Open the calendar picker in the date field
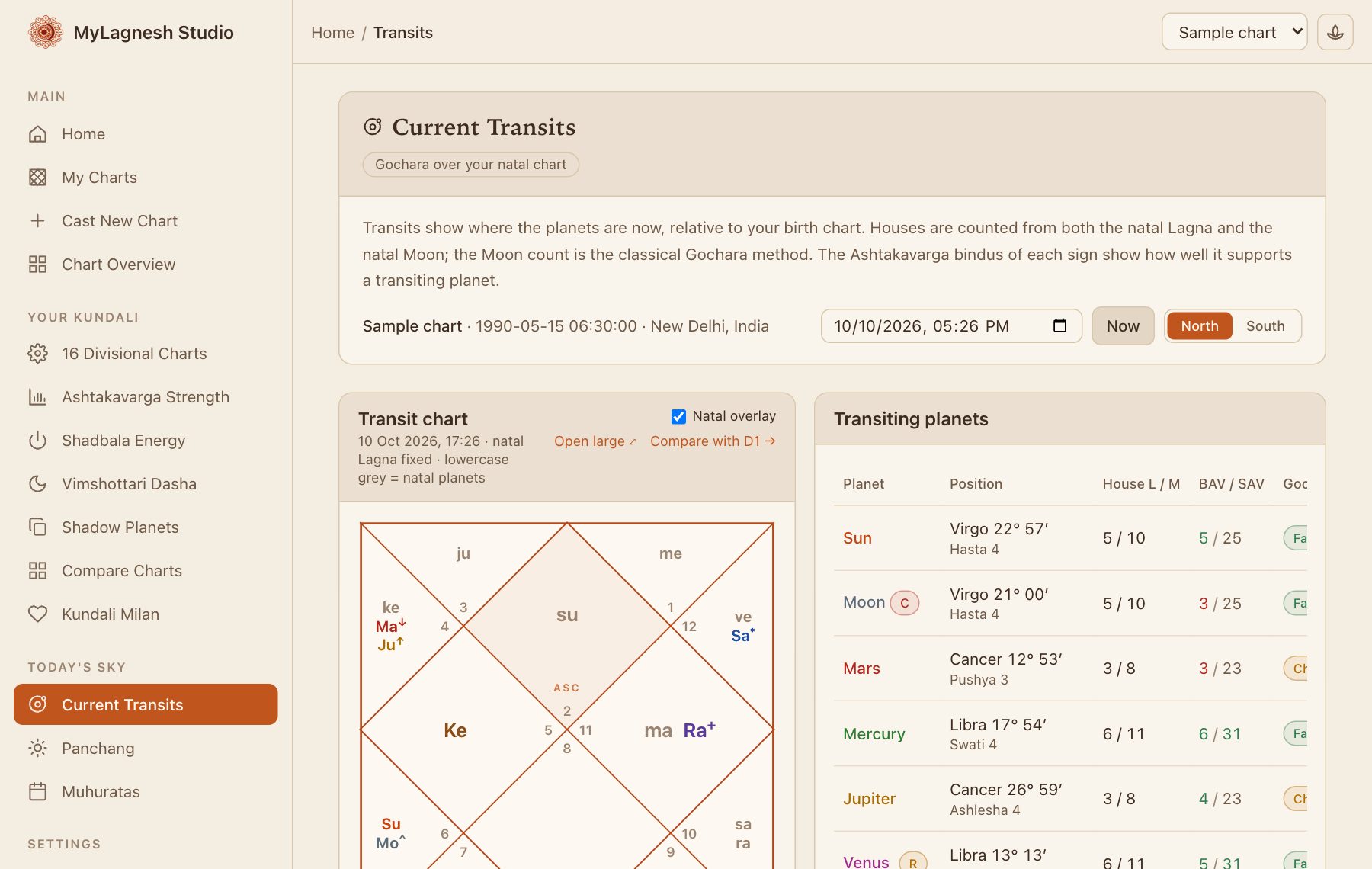 [x=1059, y=325]
